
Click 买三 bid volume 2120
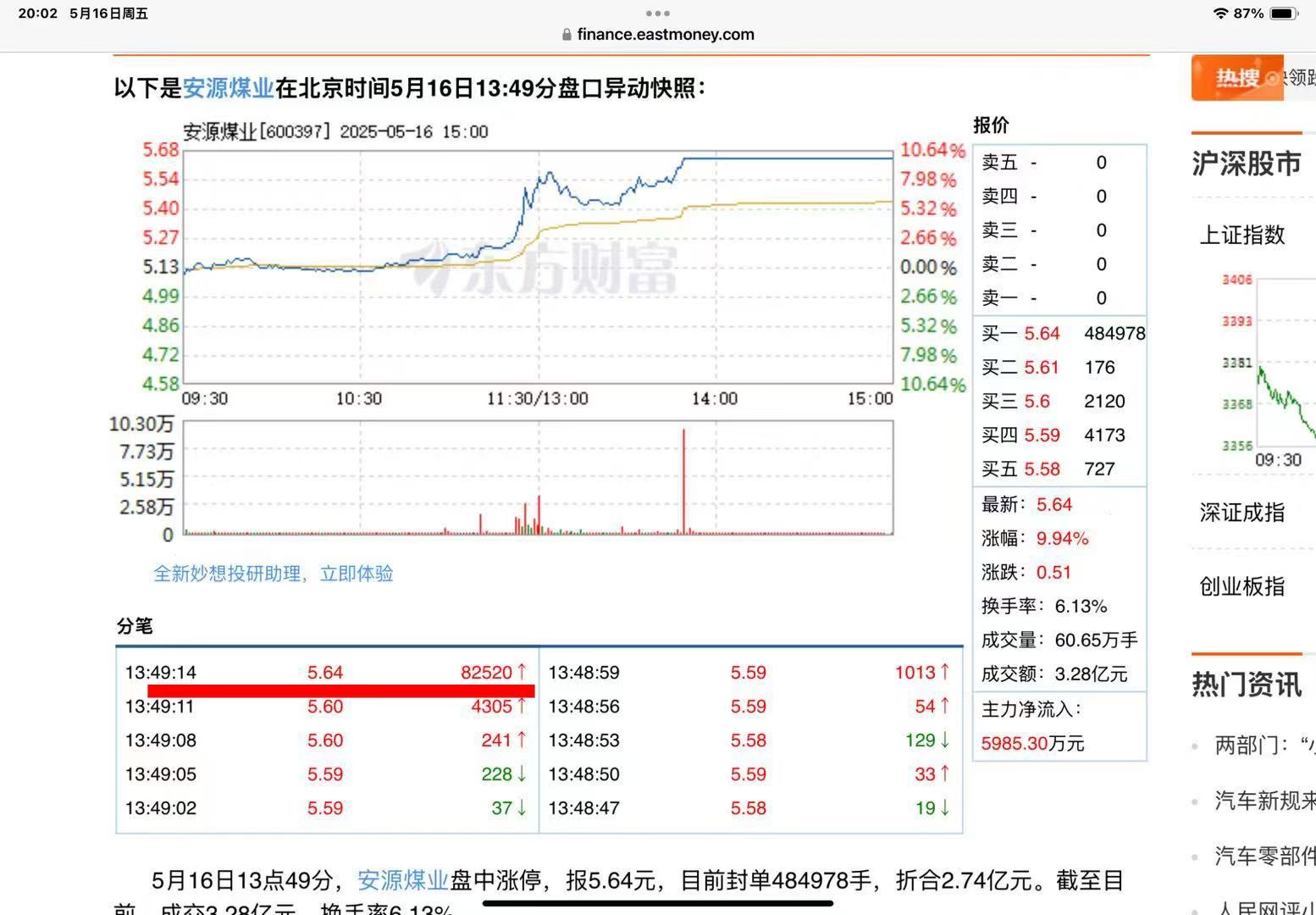pos(1104,402)
